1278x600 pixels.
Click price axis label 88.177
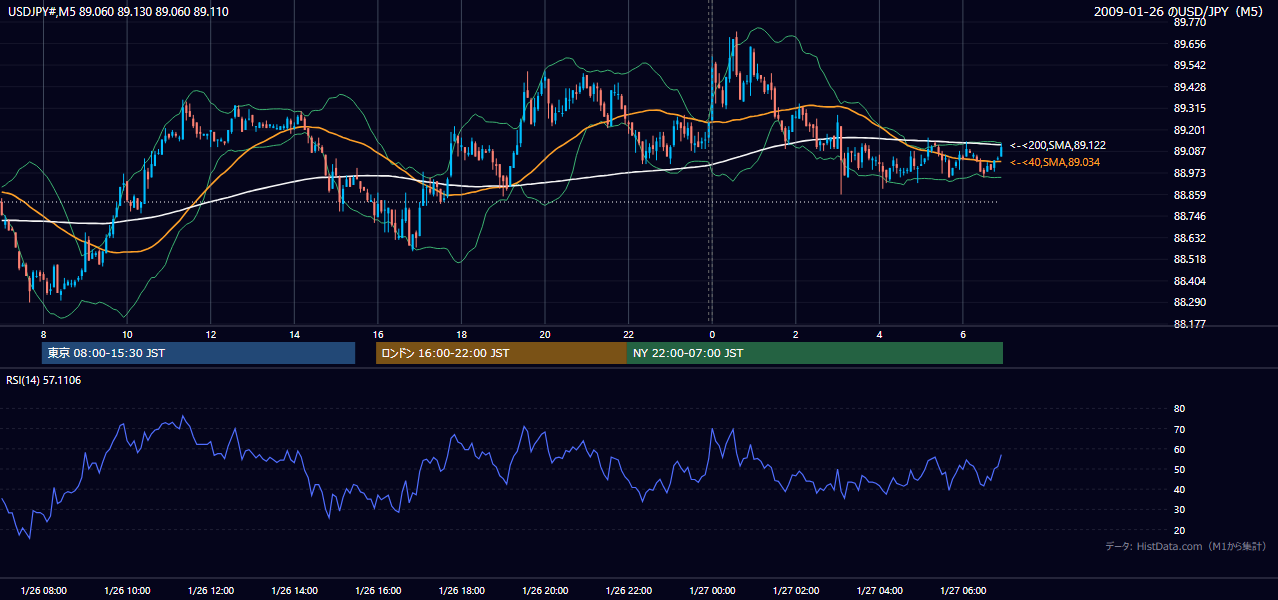tap(1189, 324)
